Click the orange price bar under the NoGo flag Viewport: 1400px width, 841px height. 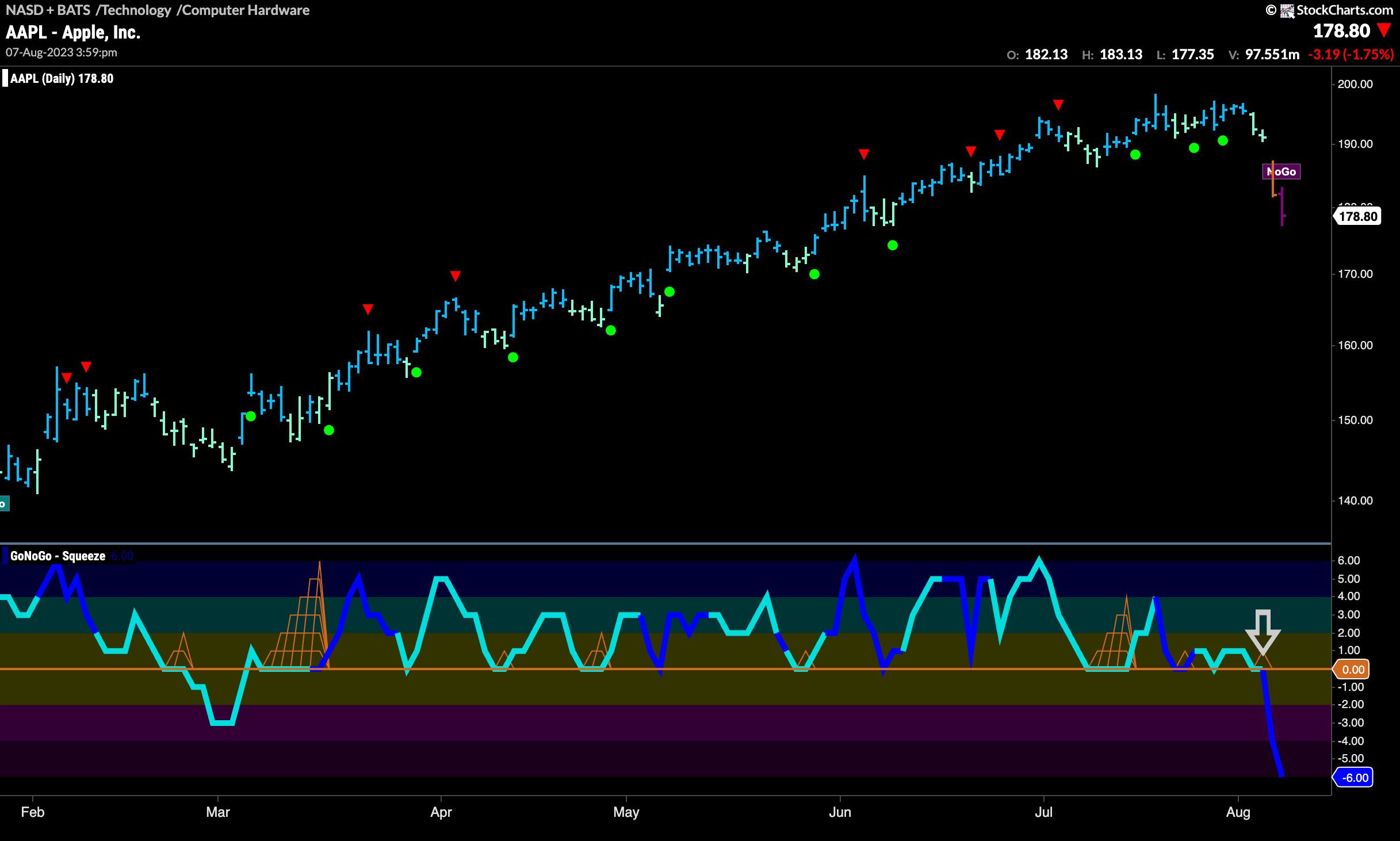[1273, 179]
